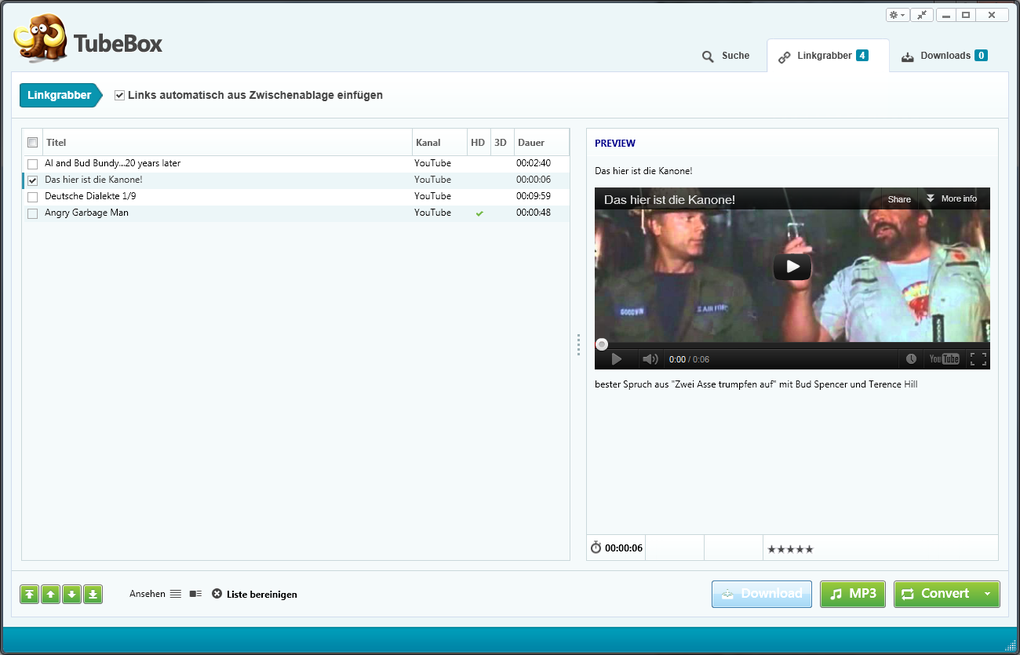
Task: Switch to the Suche tab
Action: pos(726,56)
